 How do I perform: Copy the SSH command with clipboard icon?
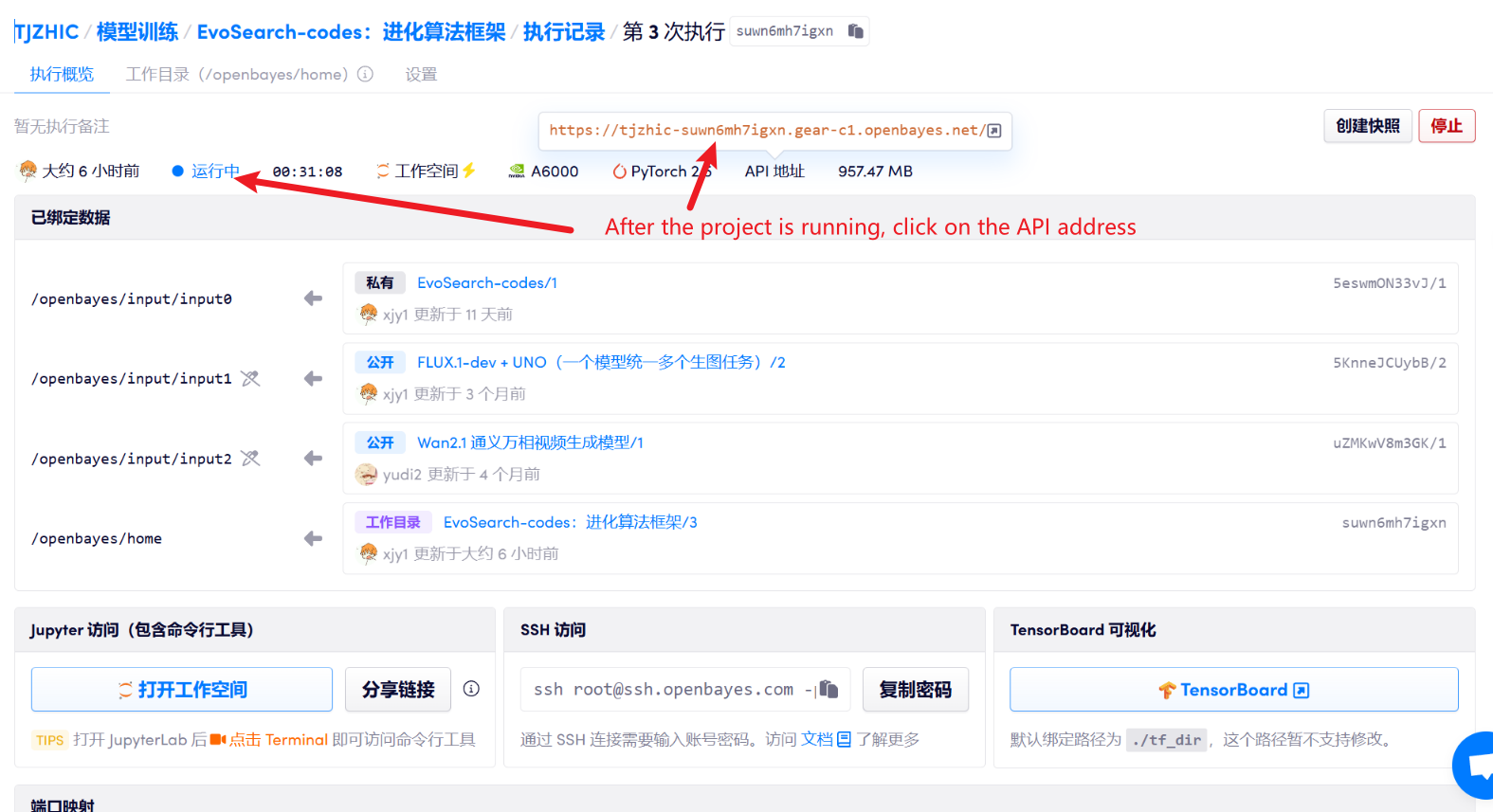[x=828, y=689]
